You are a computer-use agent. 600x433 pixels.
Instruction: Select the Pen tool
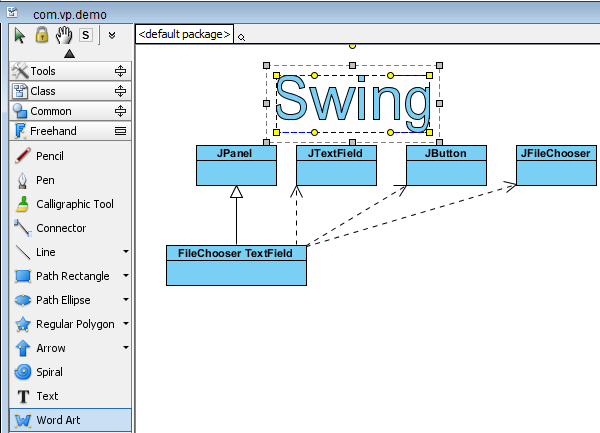tap(70, 180)
